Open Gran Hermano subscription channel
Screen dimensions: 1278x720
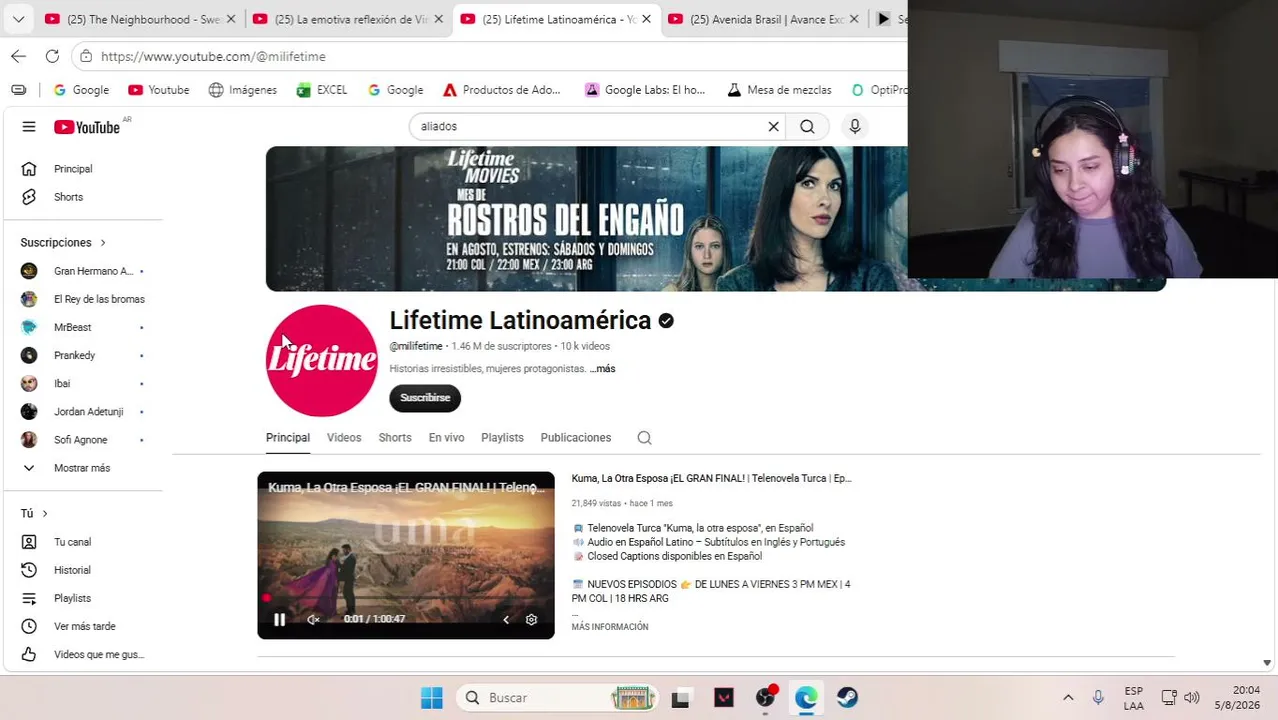(83, 271)
